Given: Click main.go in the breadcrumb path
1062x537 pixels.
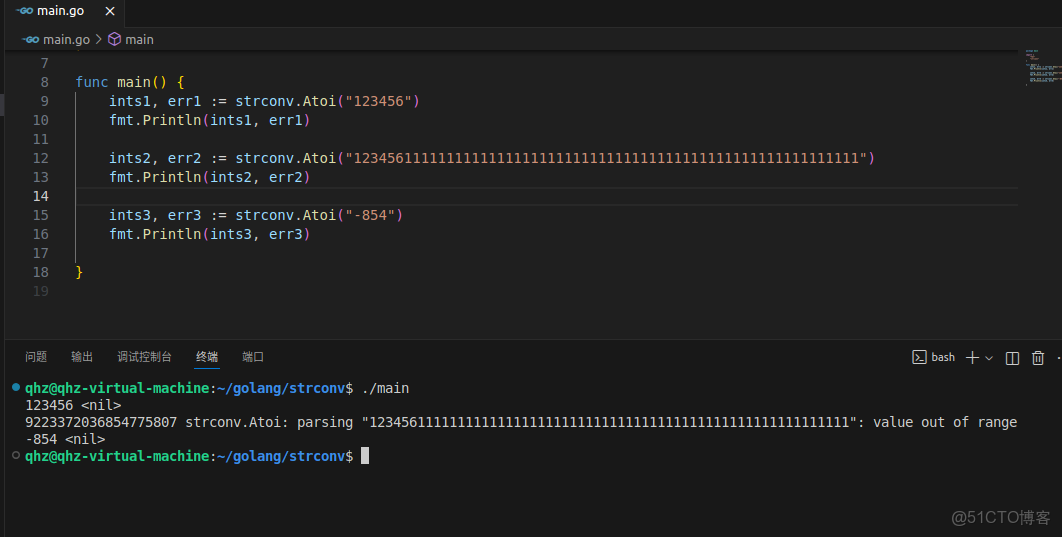Looking at the screenshot, I should [x=65, y=39].
